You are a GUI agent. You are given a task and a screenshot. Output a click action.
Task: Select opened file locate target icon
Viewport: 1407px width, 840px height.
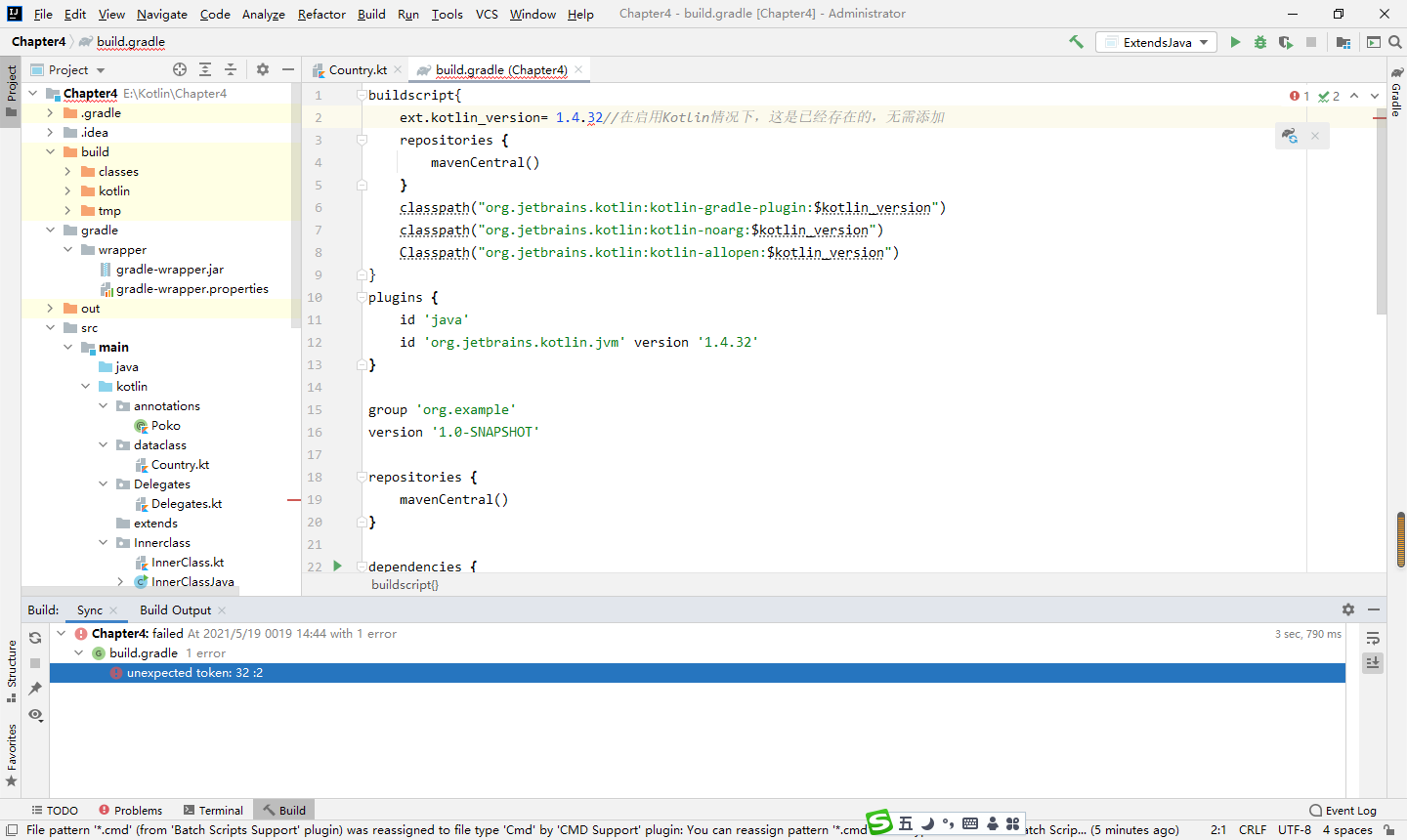[180, 69]
